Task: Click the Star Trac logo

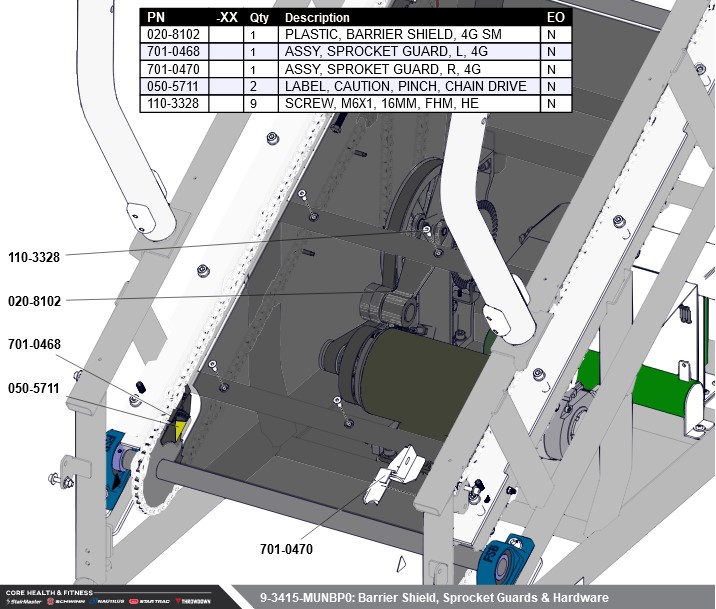Action: 148,602
